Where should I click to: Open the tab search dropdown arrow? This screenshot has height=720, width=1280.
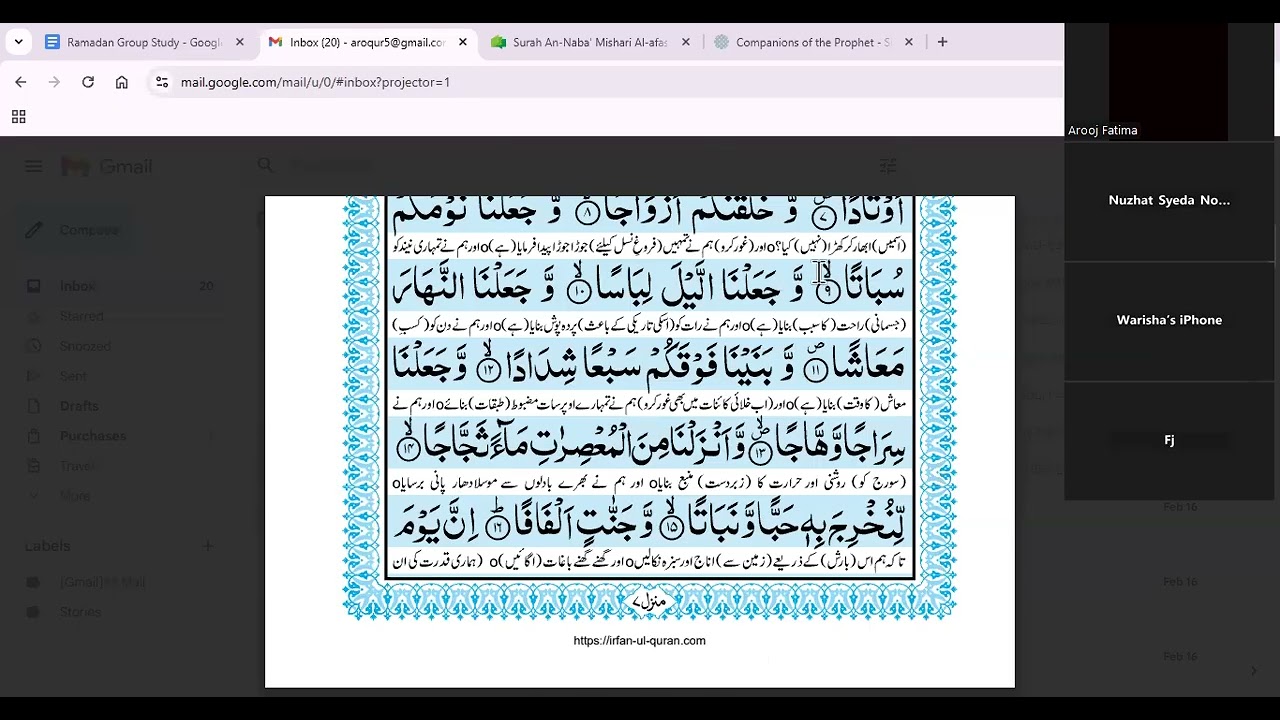click(x=18, y=42)
